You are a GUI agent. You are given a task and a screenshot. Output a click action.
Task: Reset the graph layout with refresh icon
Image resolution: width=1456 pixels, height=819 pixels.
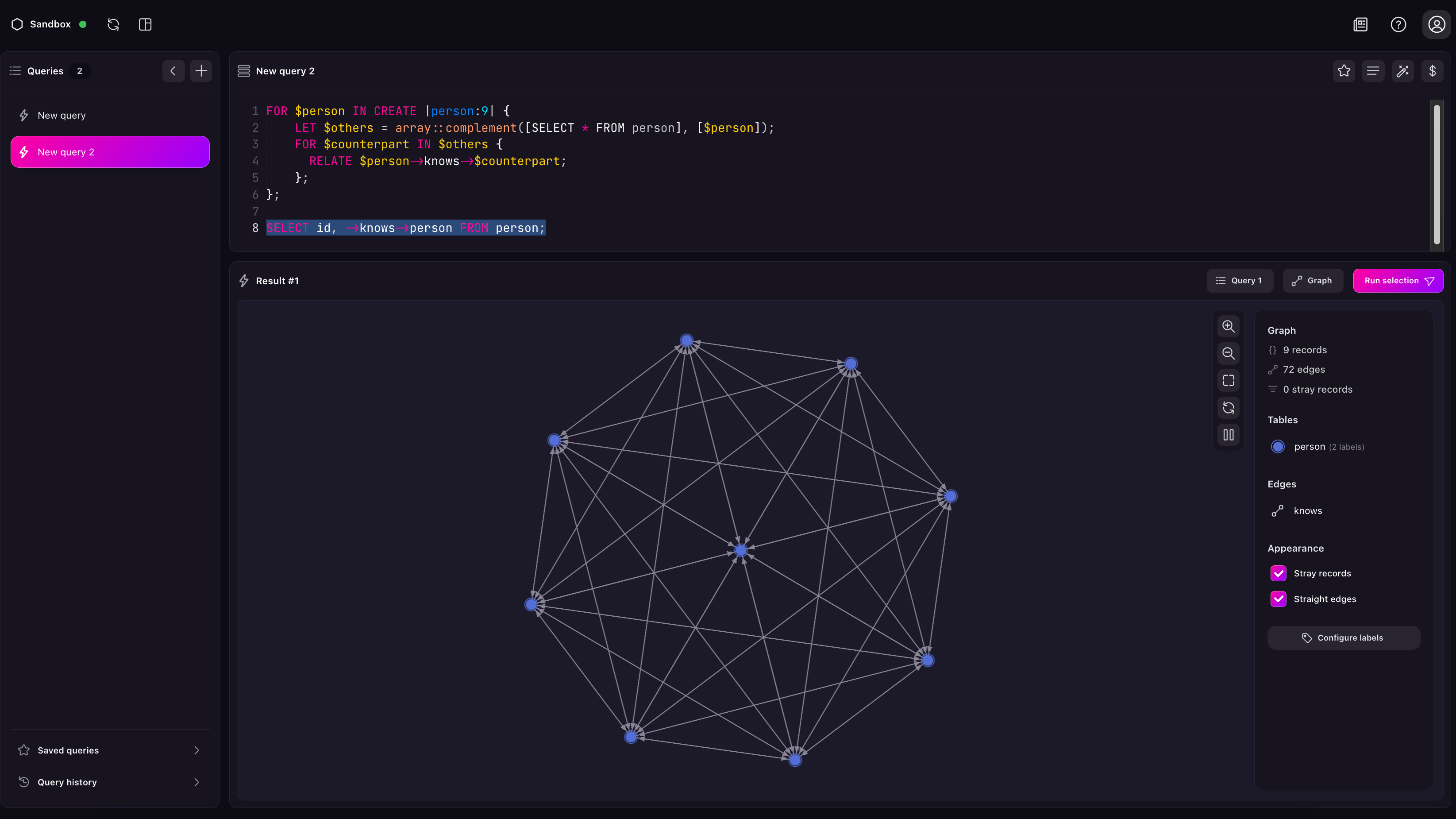(1229, 408)
